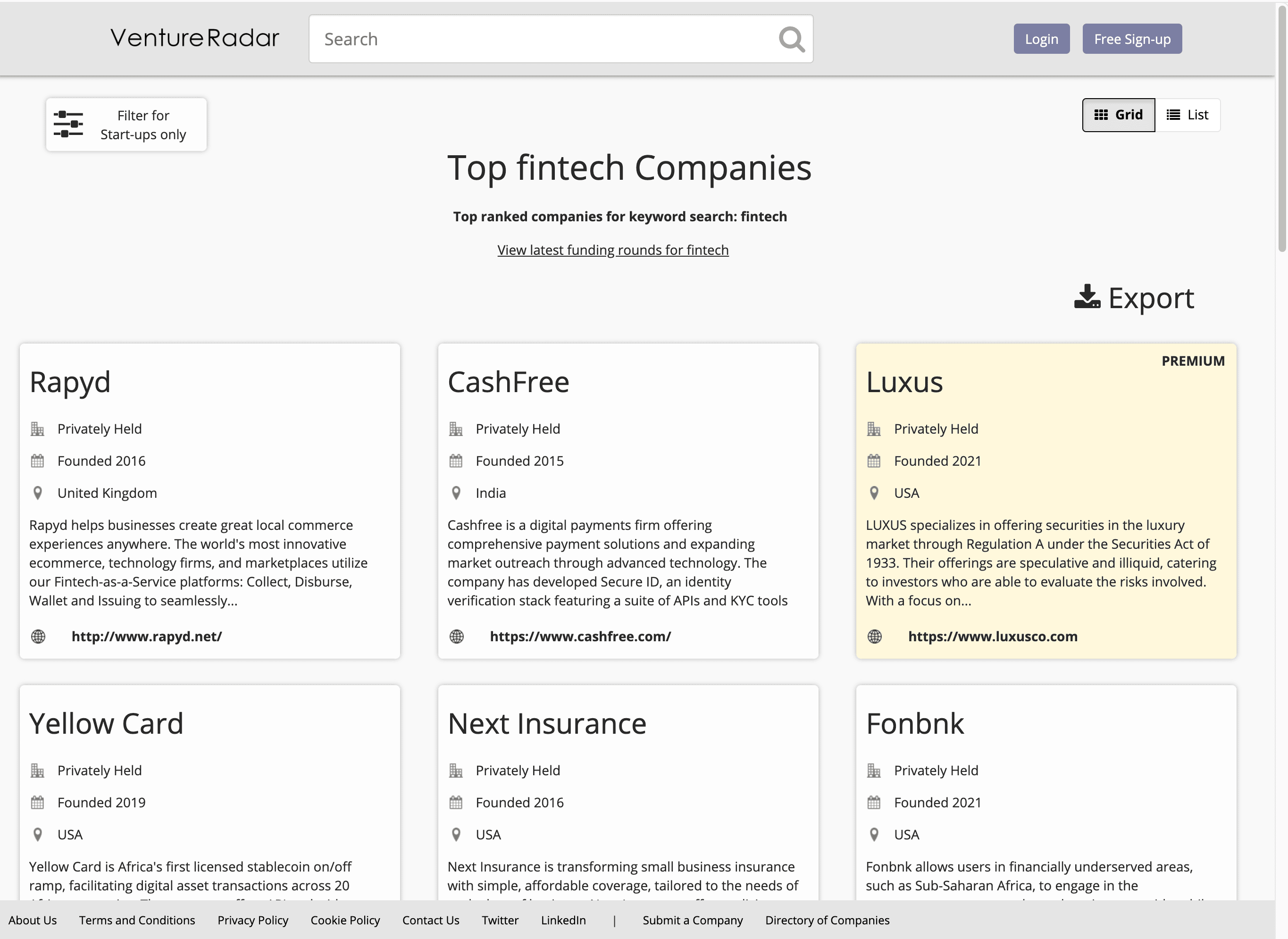
Task: Click the globe icon on Luxus card
Action: (x=875, y=637)
